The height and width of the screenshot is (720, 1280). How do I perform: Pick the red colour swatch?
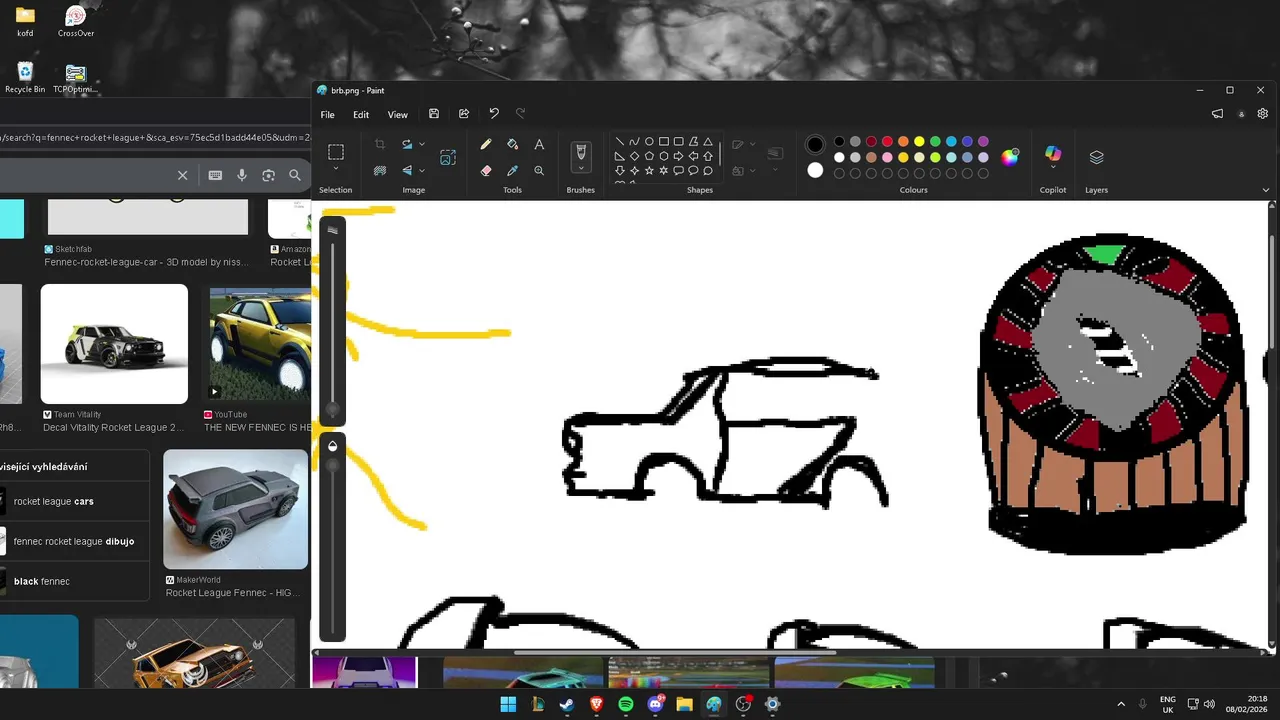tap(887, 142)
